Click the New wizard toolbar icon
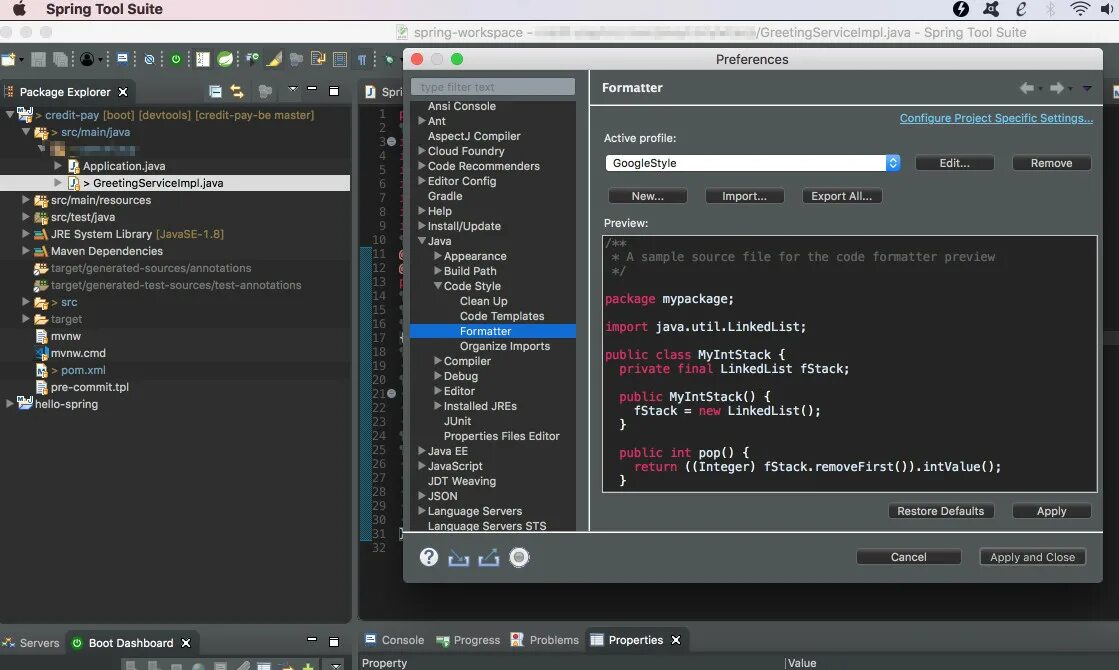Viewport: 1119px width, 670px height. [9, 59]
